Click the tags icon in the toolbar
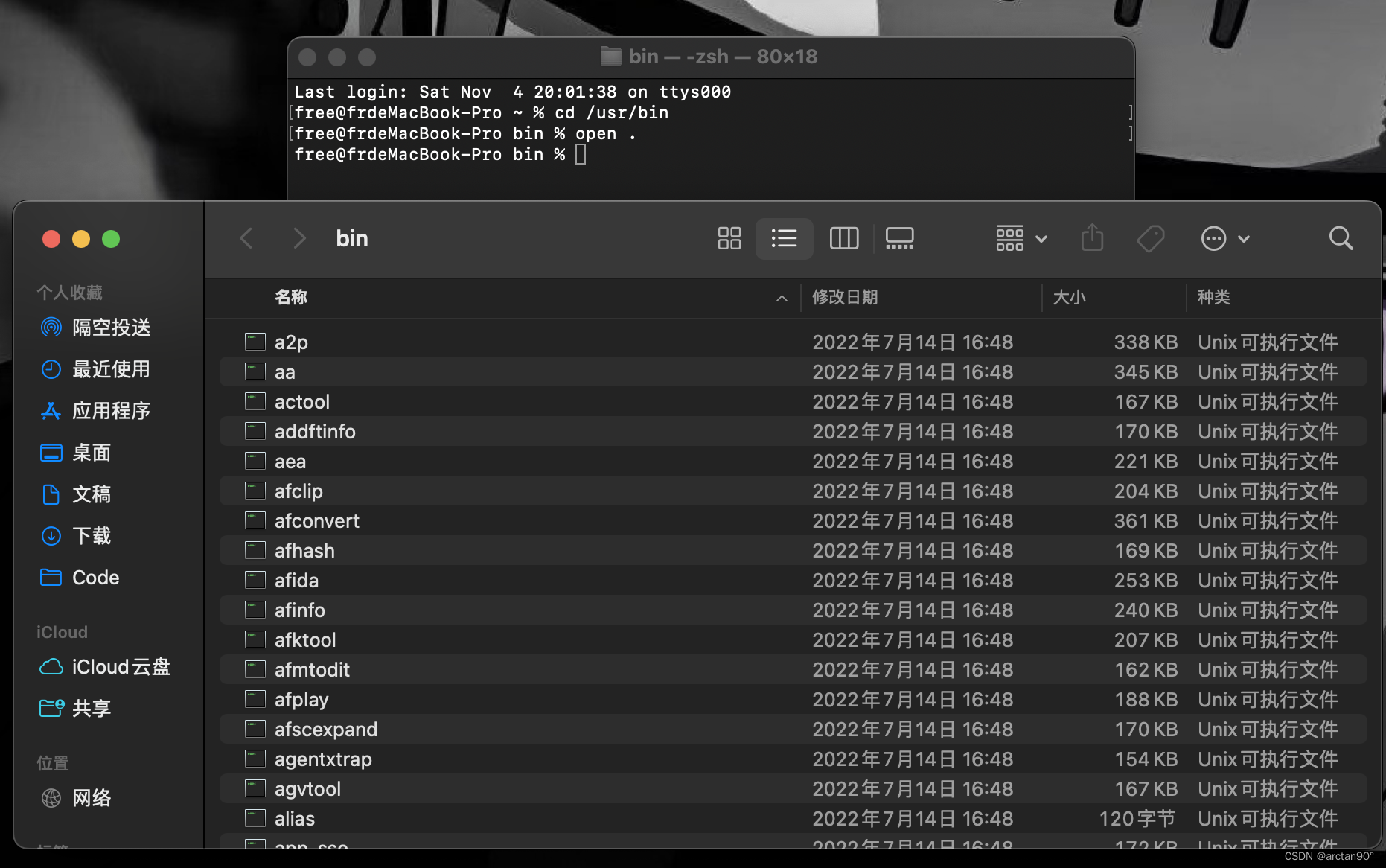Image resolution: width=1386 pixels, height=868 pixels. point(1150,238)
